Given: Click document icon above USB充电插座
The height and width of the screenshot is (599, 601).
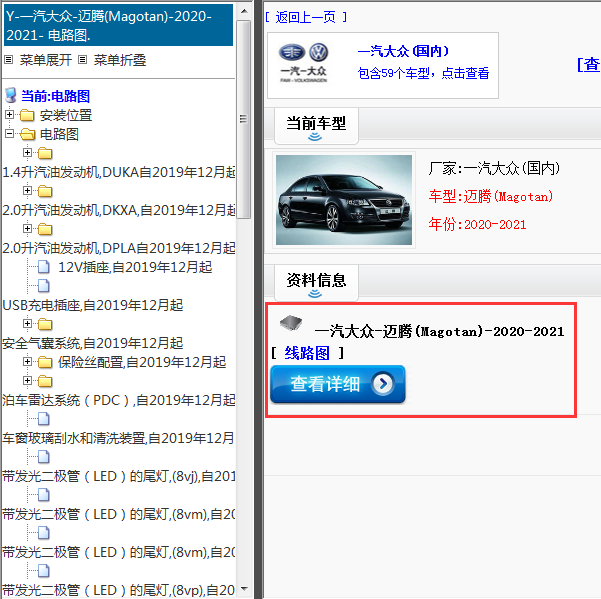Looking at the screenshot, I should click(44, 286).
